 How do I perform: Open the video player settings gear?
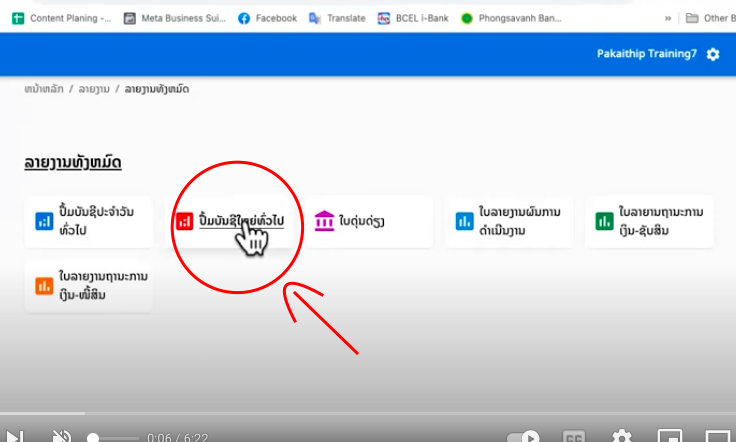[621, 436]
